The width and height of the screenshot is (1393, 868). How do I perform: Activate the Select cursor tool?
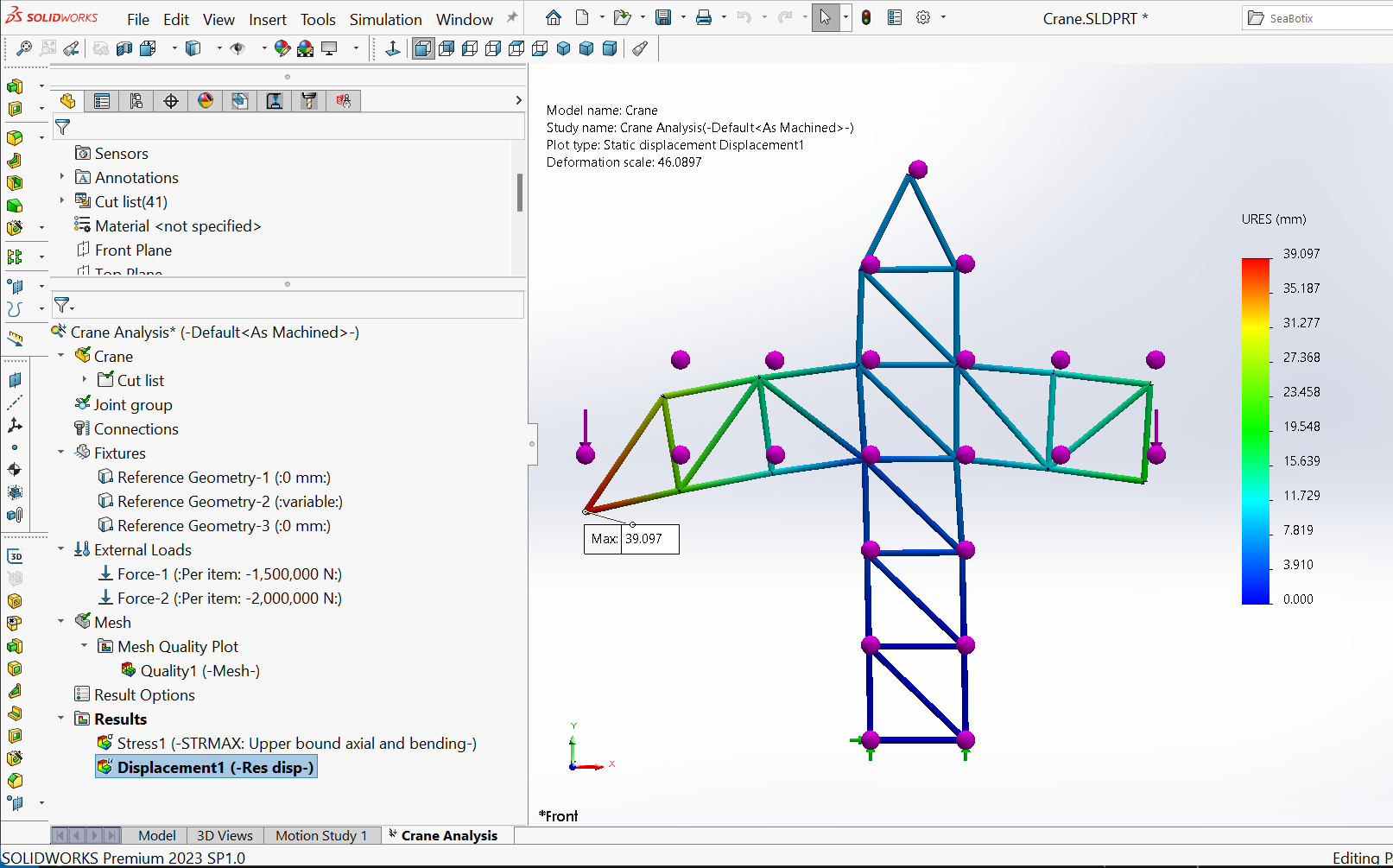click(x=826, y=17)
